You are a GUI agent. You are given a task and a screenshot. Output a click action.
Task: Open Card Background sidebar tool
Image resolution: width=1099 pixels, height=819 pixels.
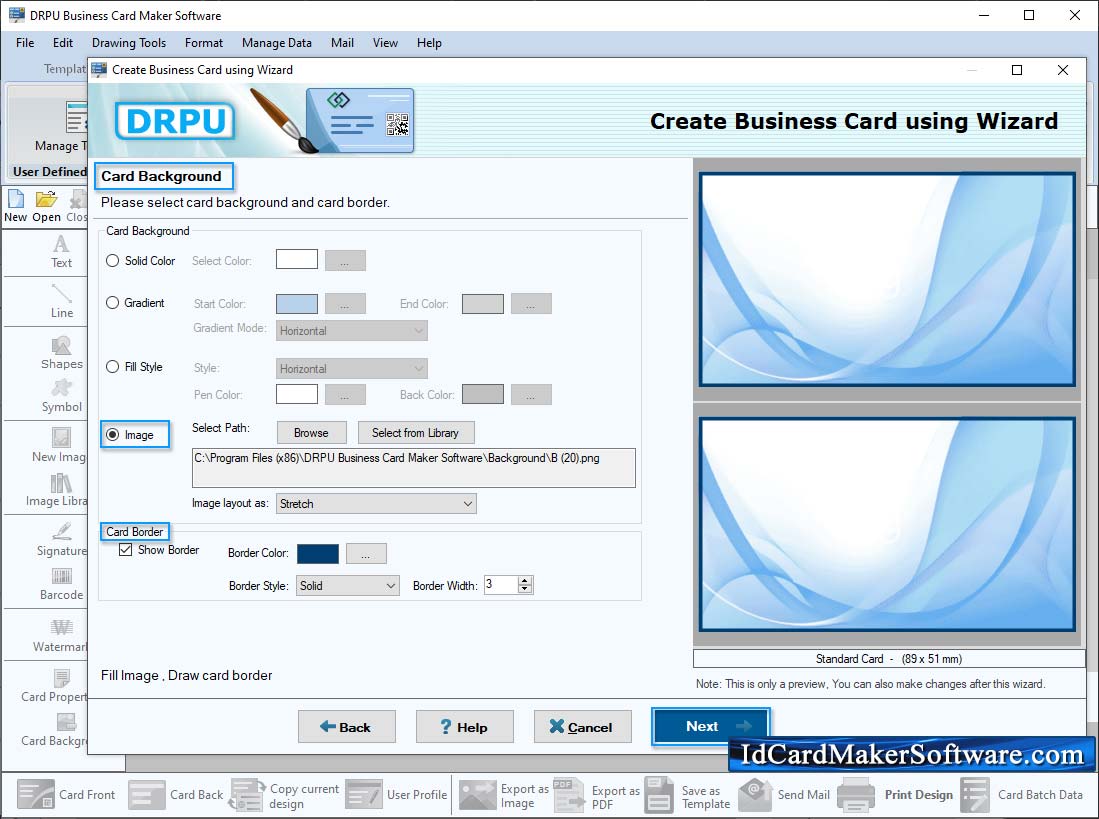pyautogui.click(x=54, y=730)
